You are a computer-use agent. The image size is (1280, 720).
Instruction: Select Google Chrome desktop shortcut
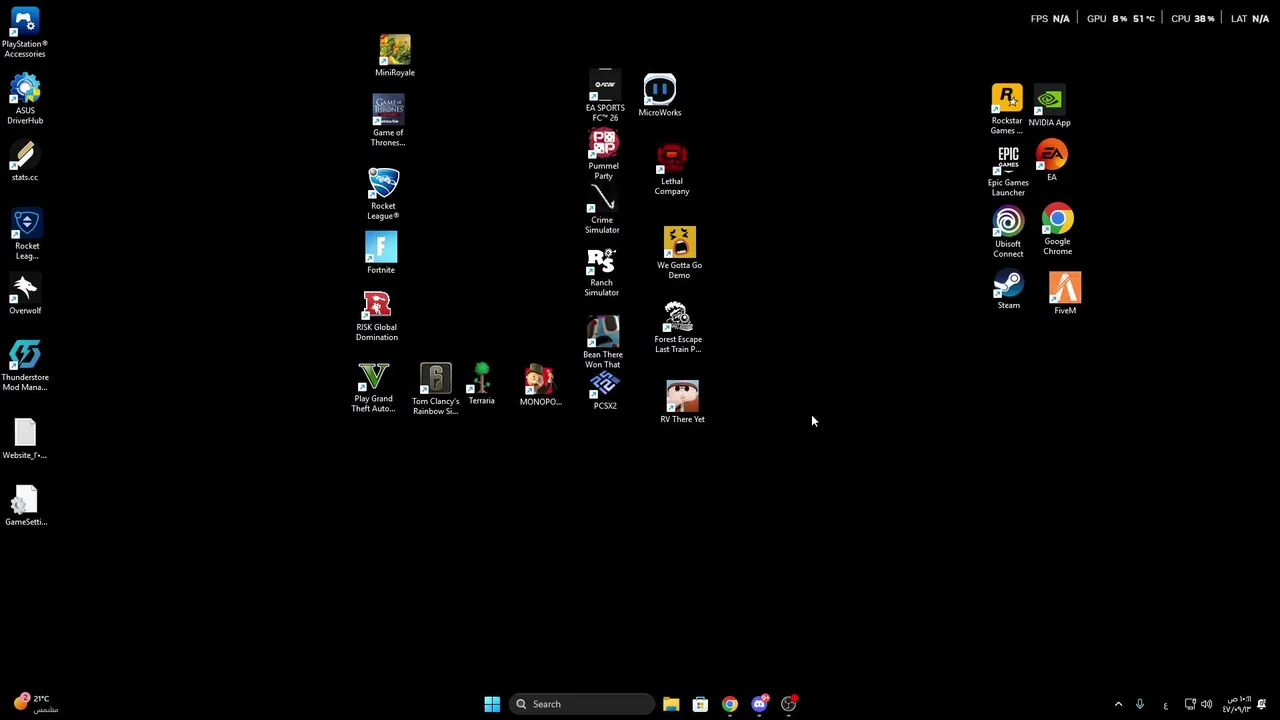[1057, 230]
